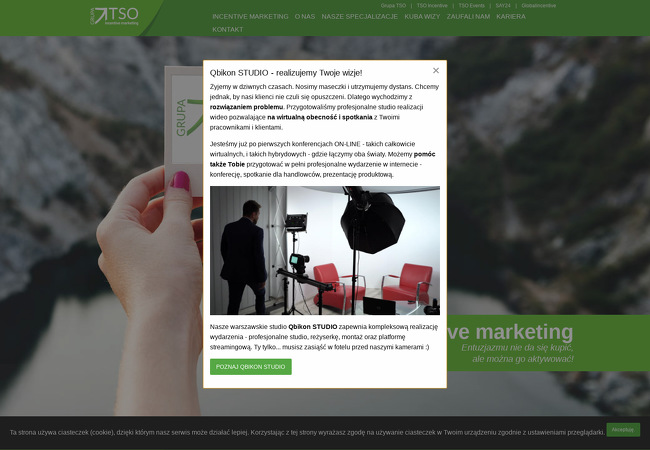Follow the TSO Incentive top link
Viewport: 650px width, 450px height.
432,6
